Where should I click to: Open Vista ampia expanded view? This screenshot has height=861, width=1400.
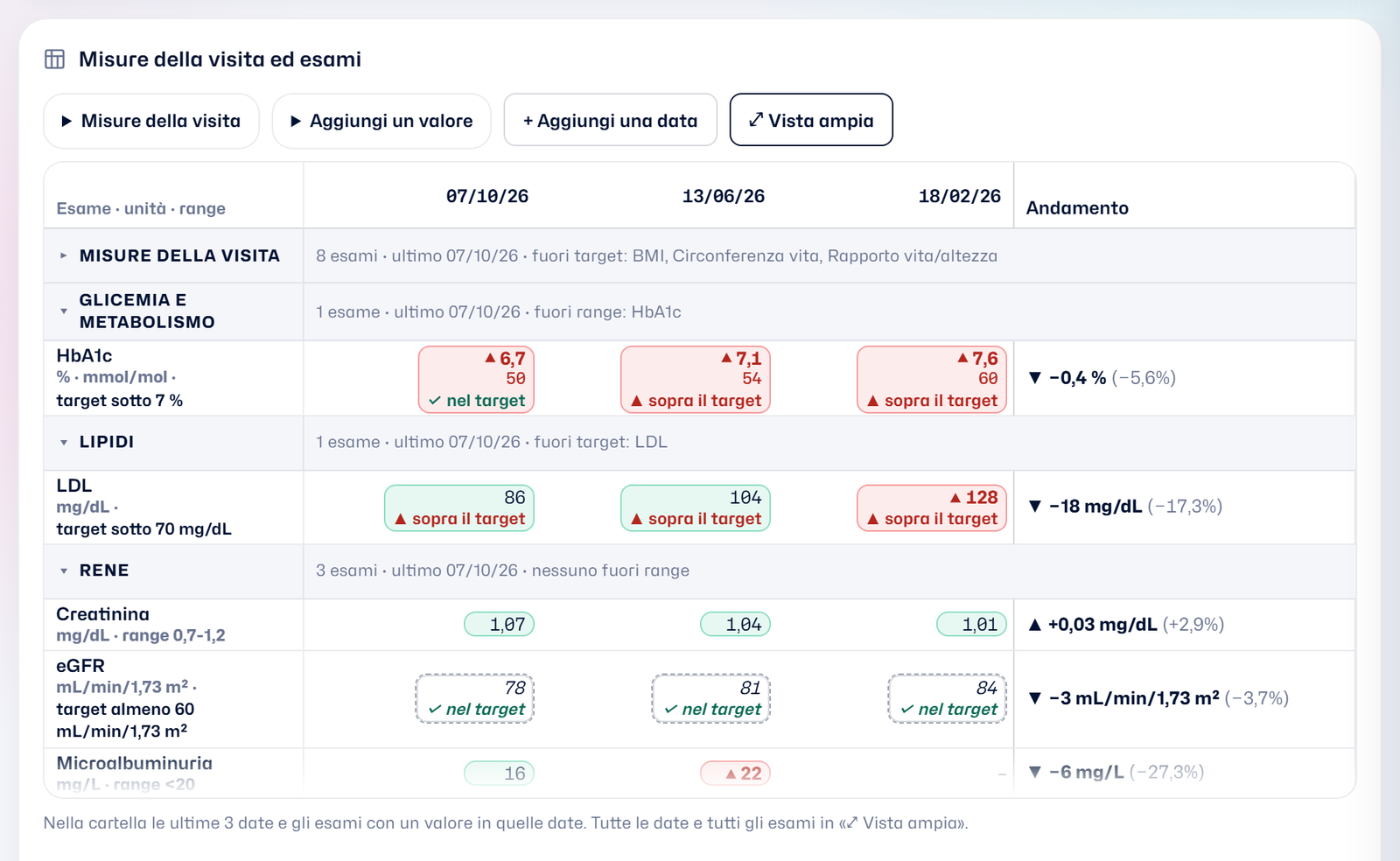(811, 120)
